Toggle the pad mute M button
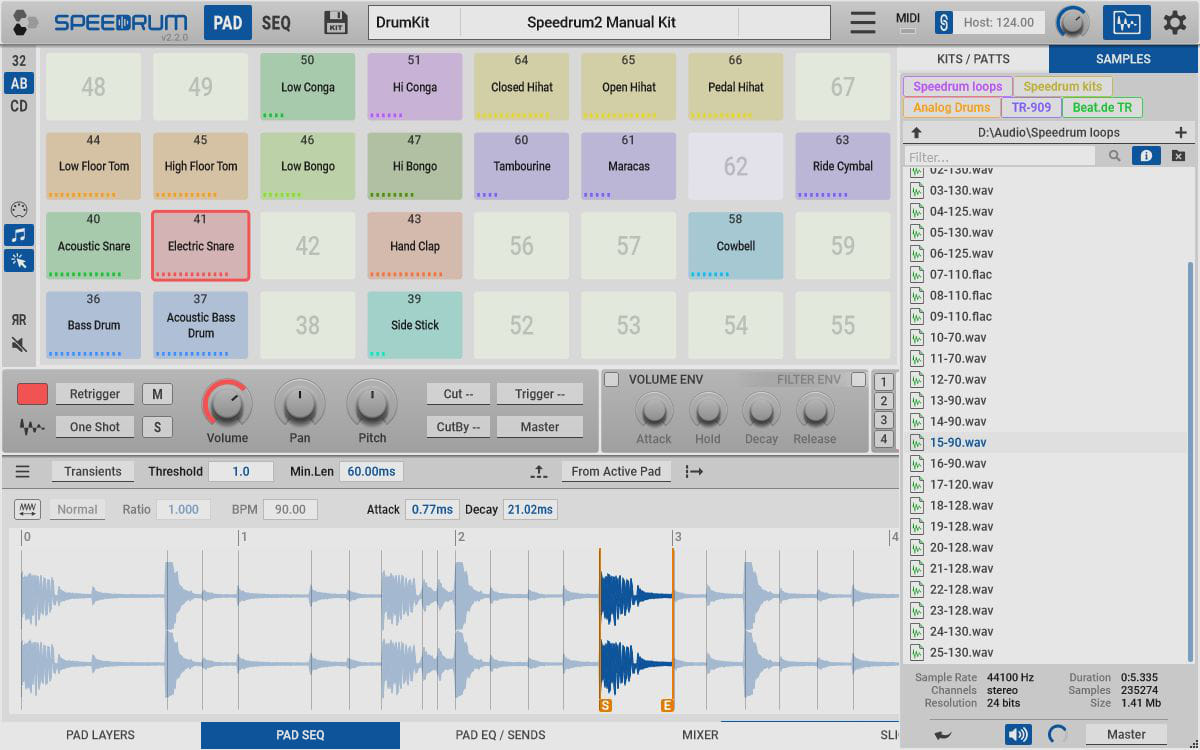 coord(157,394)
